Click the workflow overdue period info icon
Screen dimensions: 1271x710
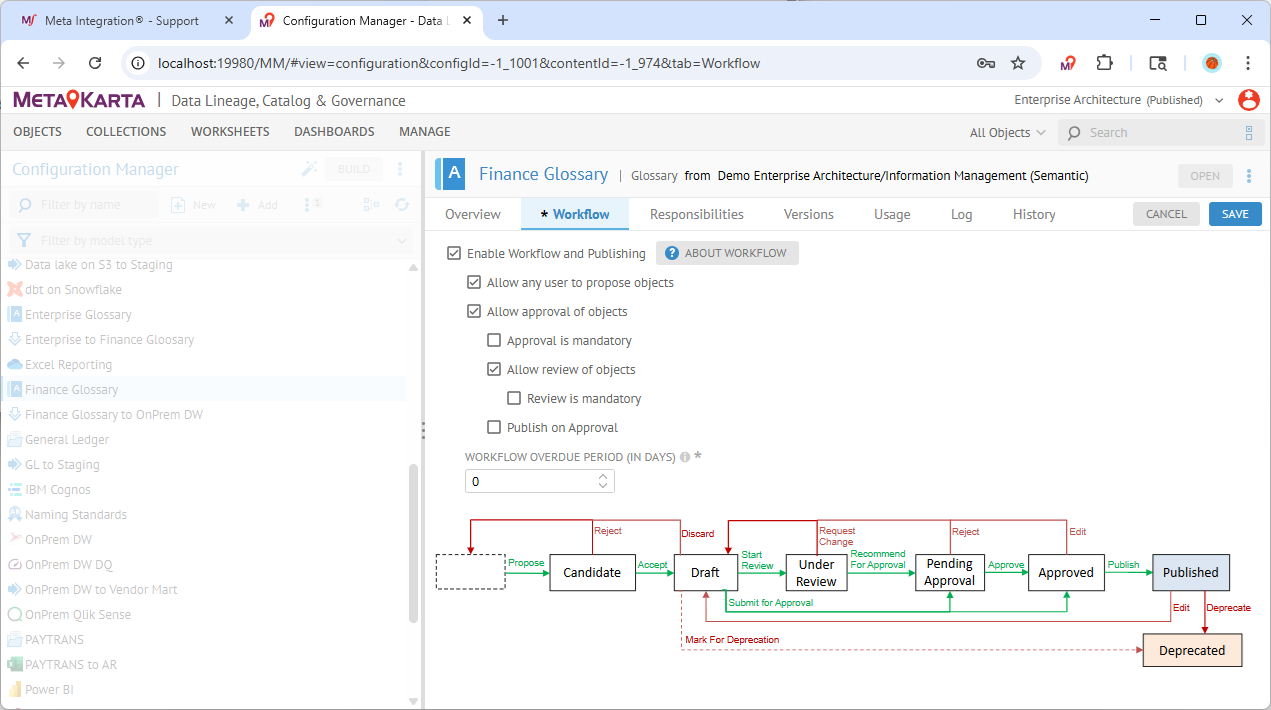point(685,457)
